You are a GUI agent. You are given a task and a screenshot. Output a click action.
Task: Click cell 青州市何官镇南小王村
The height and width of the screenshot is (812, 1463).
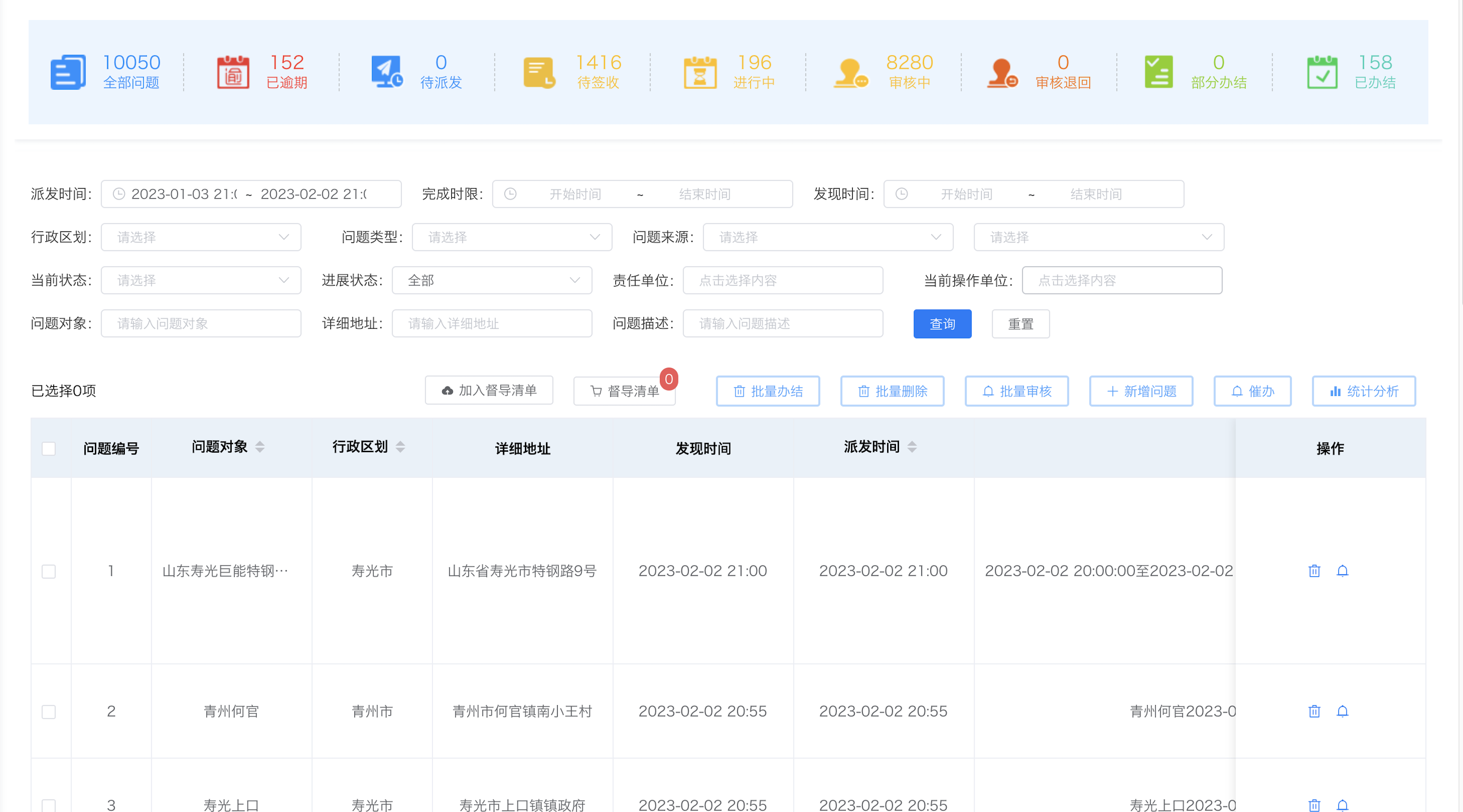point(522,711)
